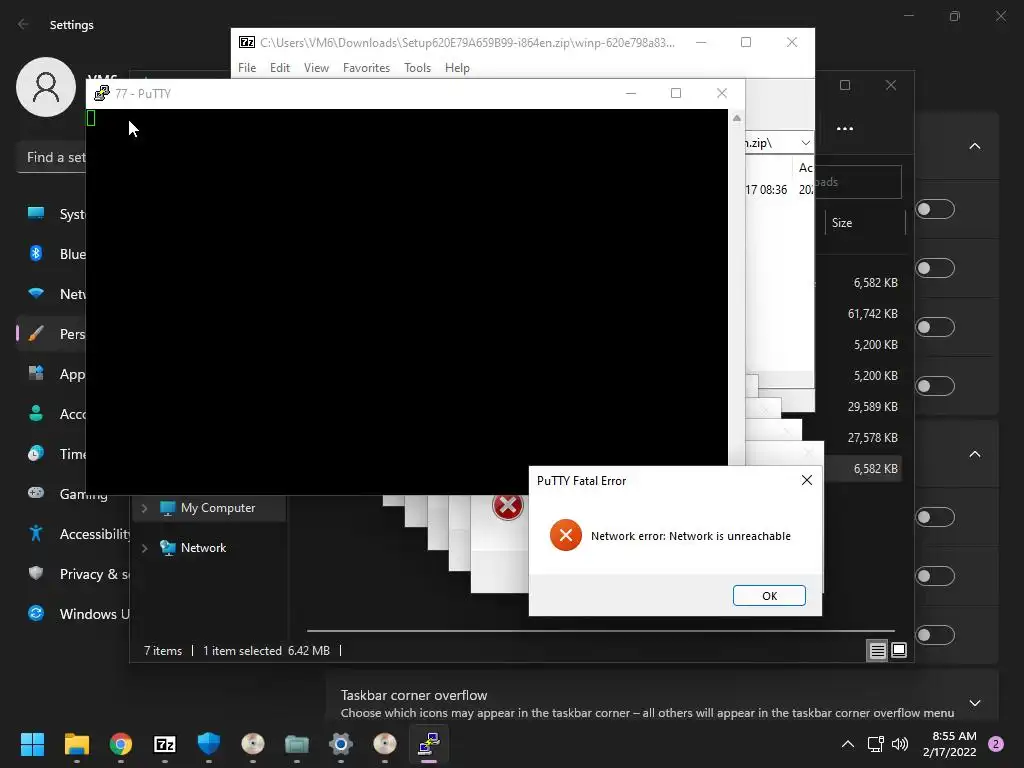
Task: Open notification center badge
Action: coord(996,744)
